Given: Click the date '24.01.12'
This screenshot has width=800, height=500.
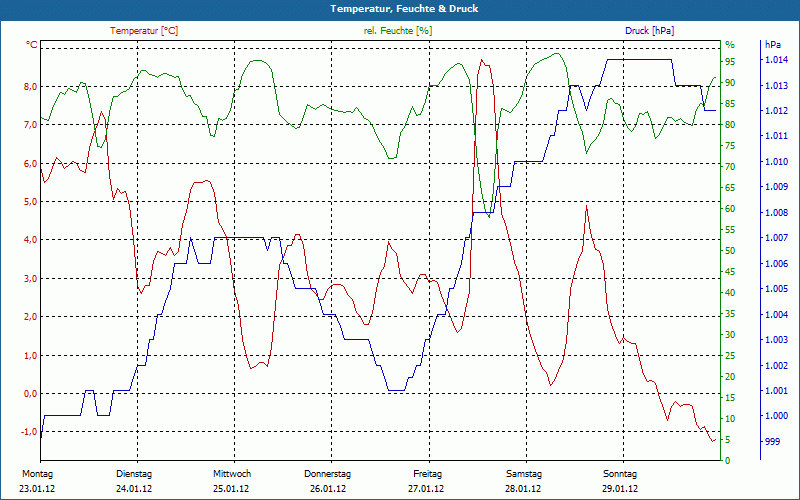Looking at the screenshot, I should tap(134, 489).
